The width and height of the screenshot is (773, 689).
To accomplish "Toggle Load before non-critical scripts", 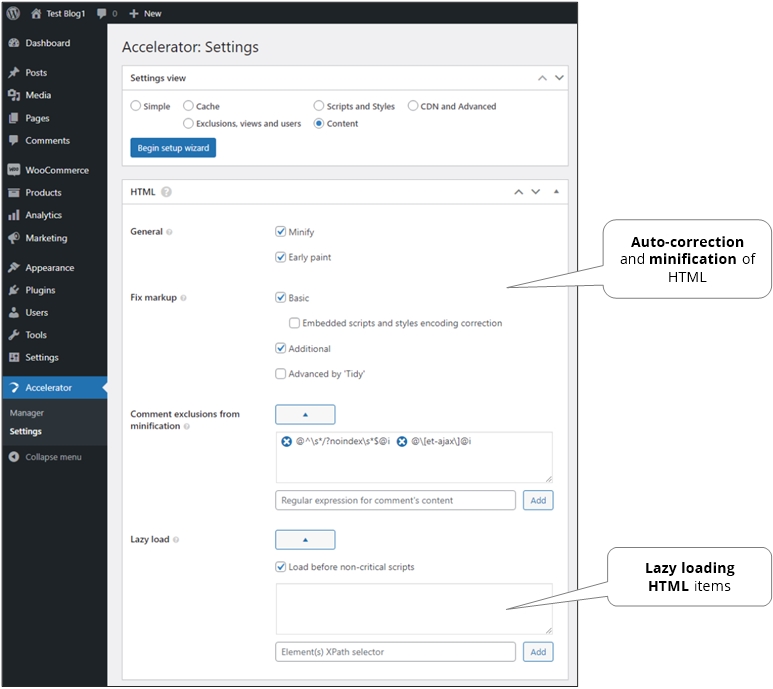I will coord(281,567).
